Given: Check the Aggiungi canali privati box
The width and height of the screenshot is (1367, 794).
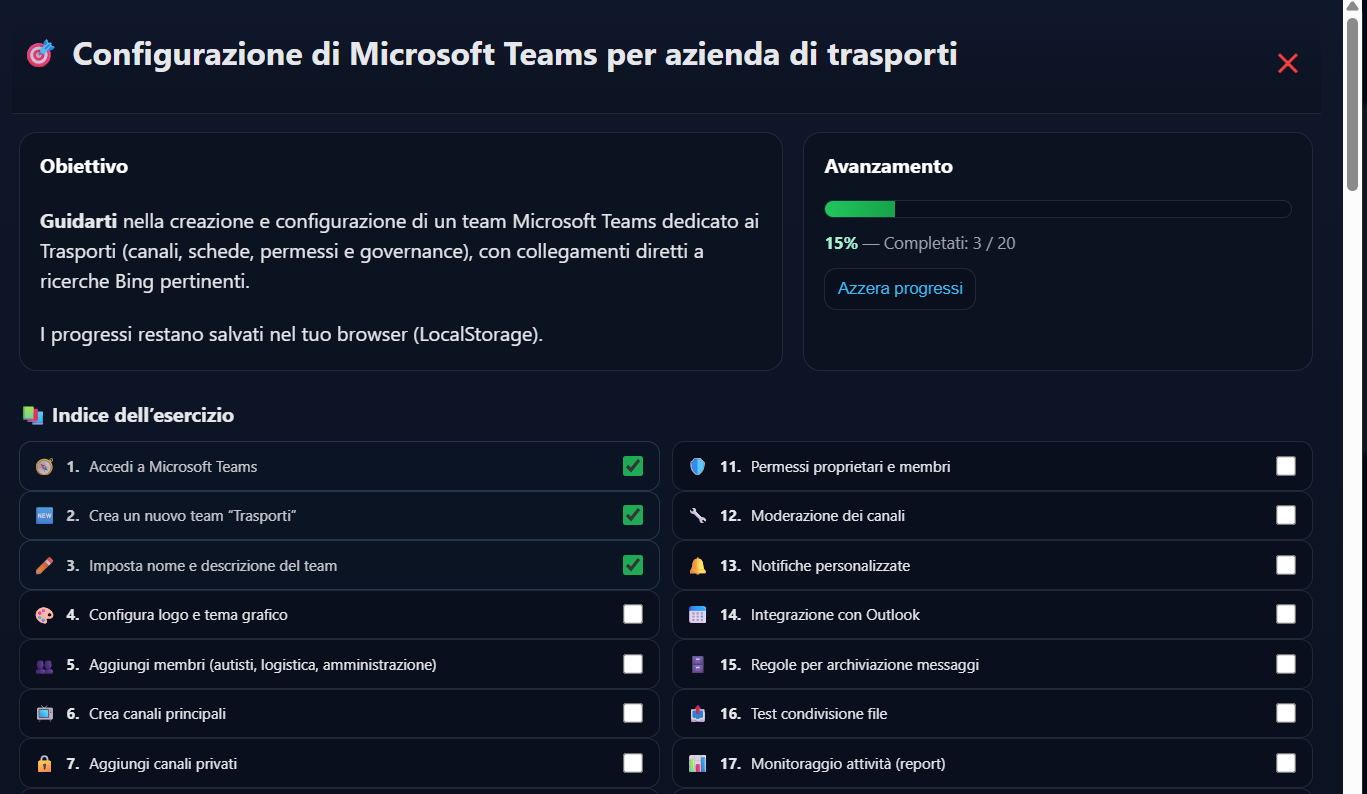Looking at the screenshot, I should tap(633, 763).
